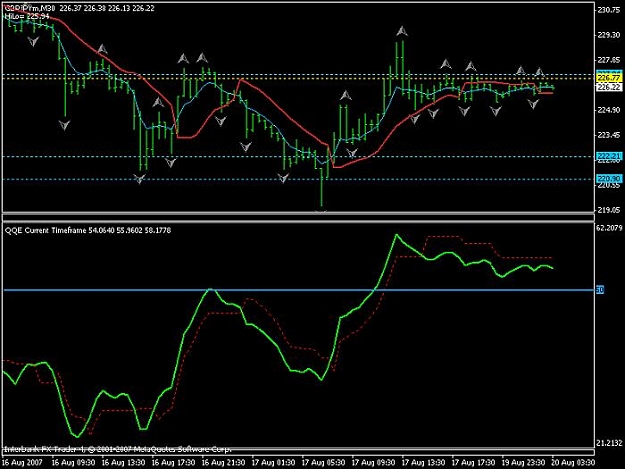Image resolution: width=625 pixels, height=469 pixels.
Task: Click the peak of the green QQE line
Action: pos(396,235)
